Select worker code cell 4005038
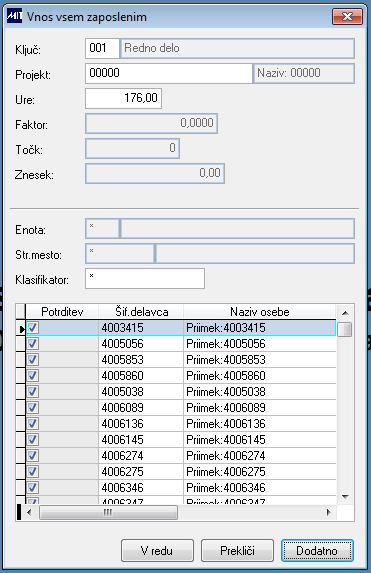Viewport: 371px width, 573px height. (x=141, y=392)
